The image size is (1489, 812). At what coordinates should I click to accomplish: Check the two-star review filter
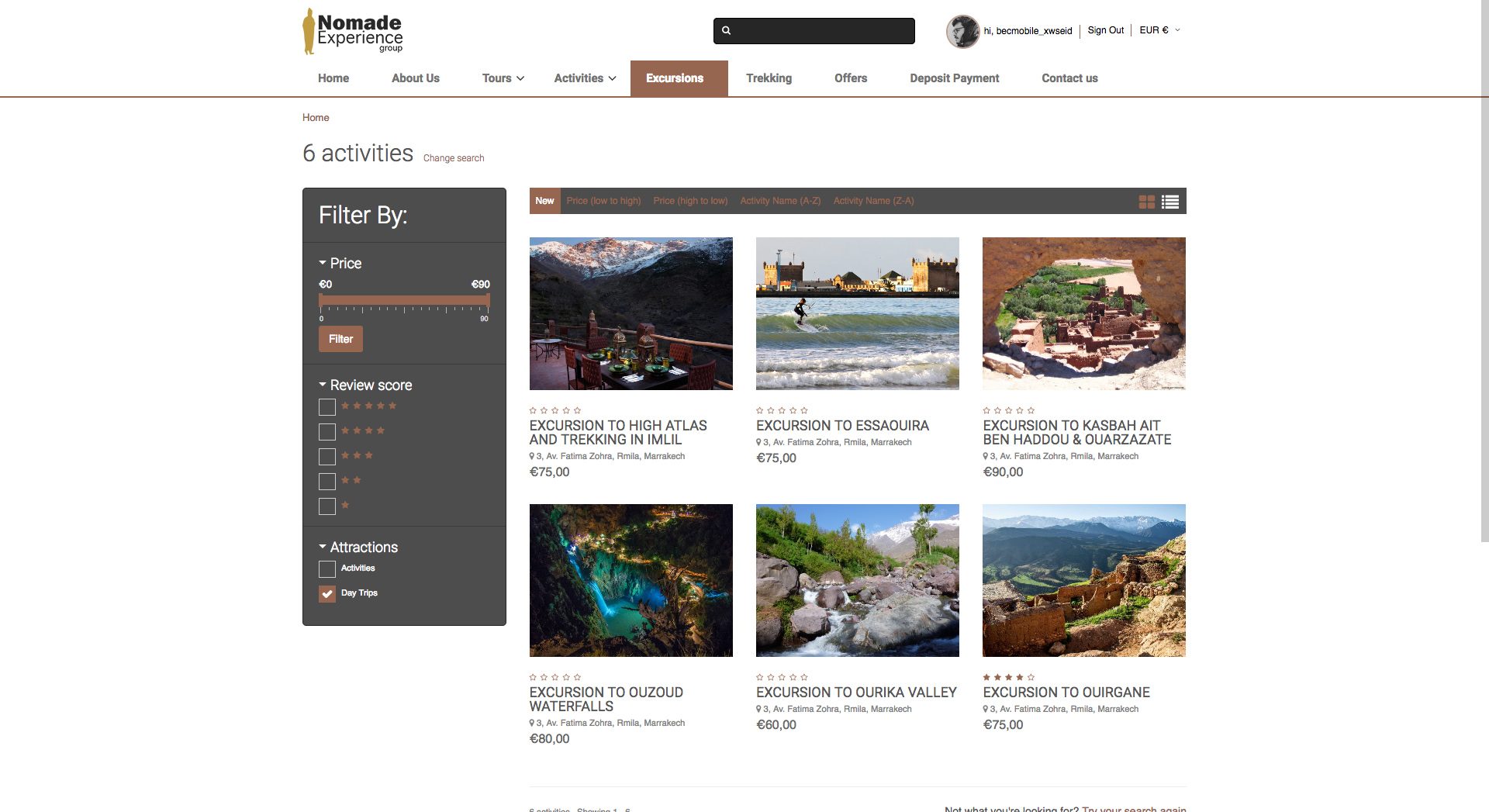(x=327, y=481)
